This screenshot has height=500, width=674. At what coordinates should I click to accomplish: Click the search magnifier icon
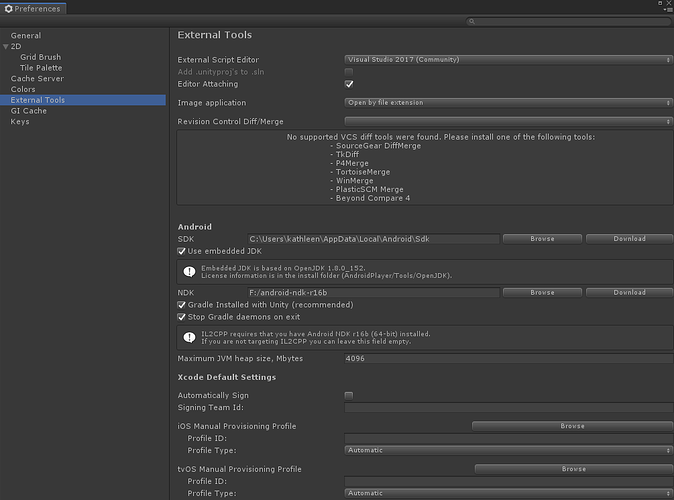pos(473,21)
